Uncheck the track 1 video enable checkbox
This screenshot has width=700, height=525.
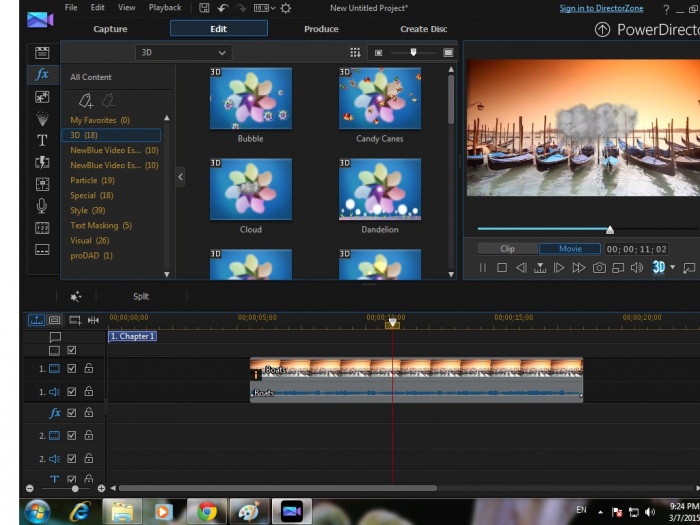(x=72, y=369)
